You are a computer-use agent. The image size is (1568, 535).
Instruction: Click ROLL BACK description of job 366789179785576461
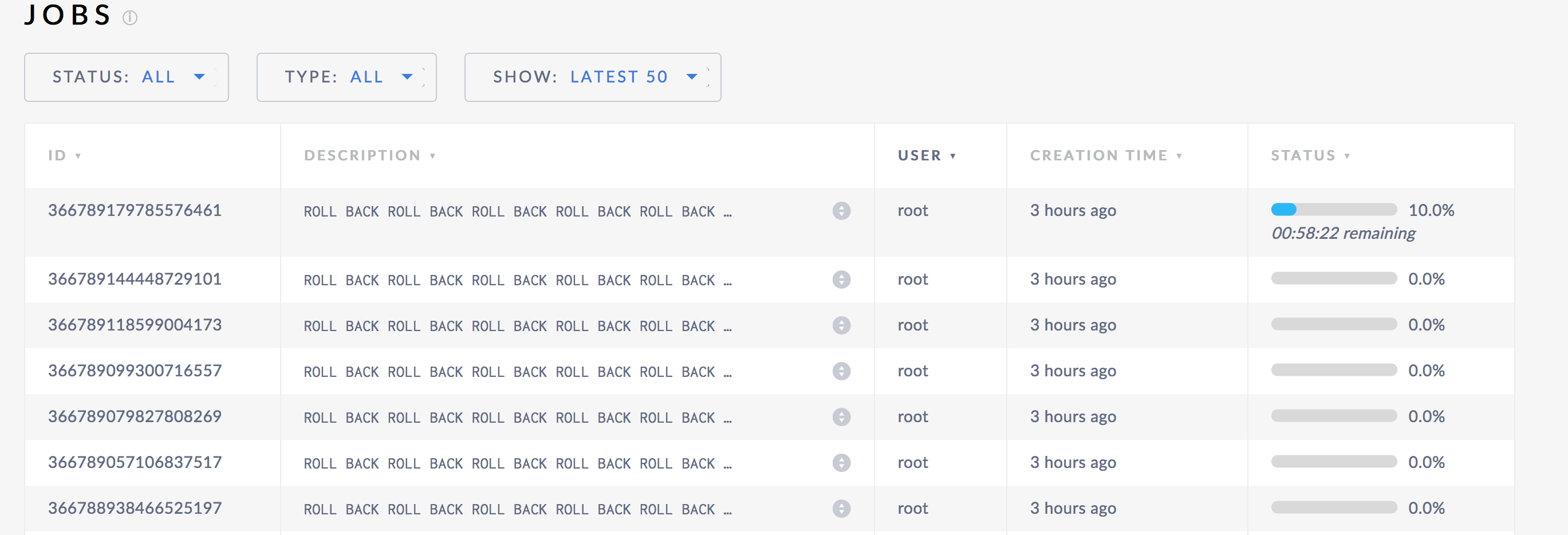(x=517, y=212)
